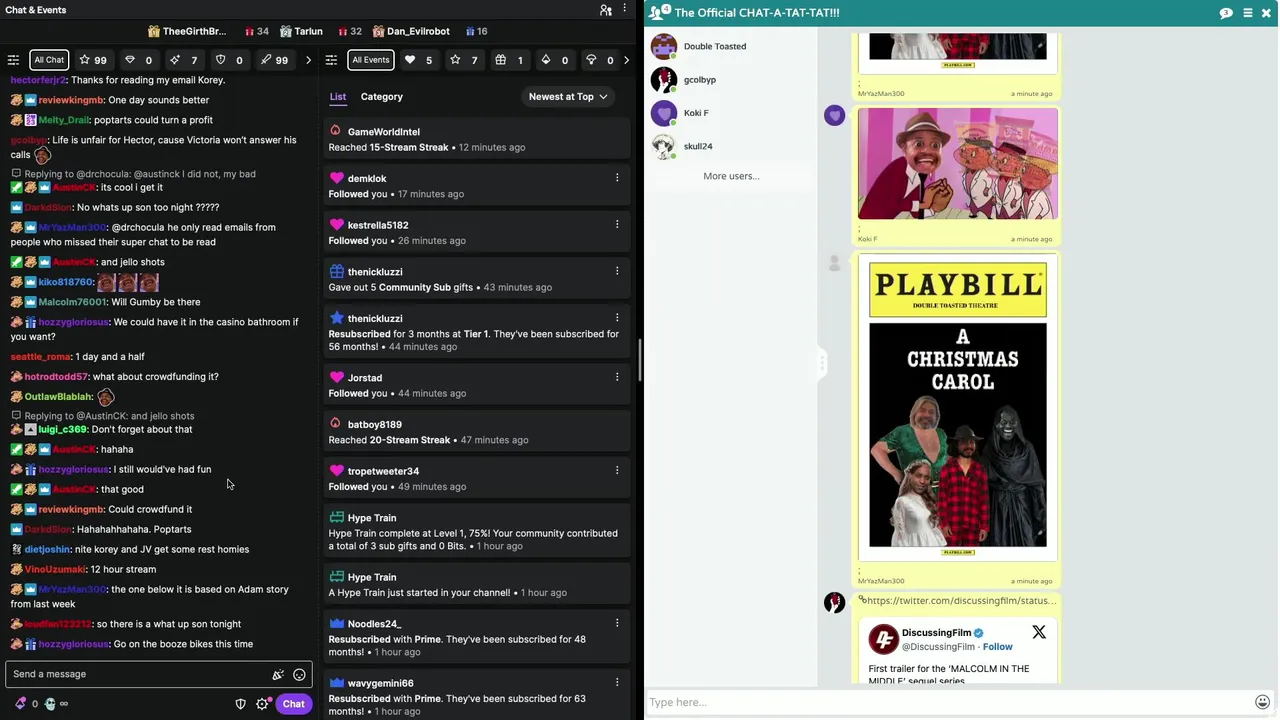Open options menu for Jorstad follow event
Screen dimensions: 1280x720
(617, 377)
